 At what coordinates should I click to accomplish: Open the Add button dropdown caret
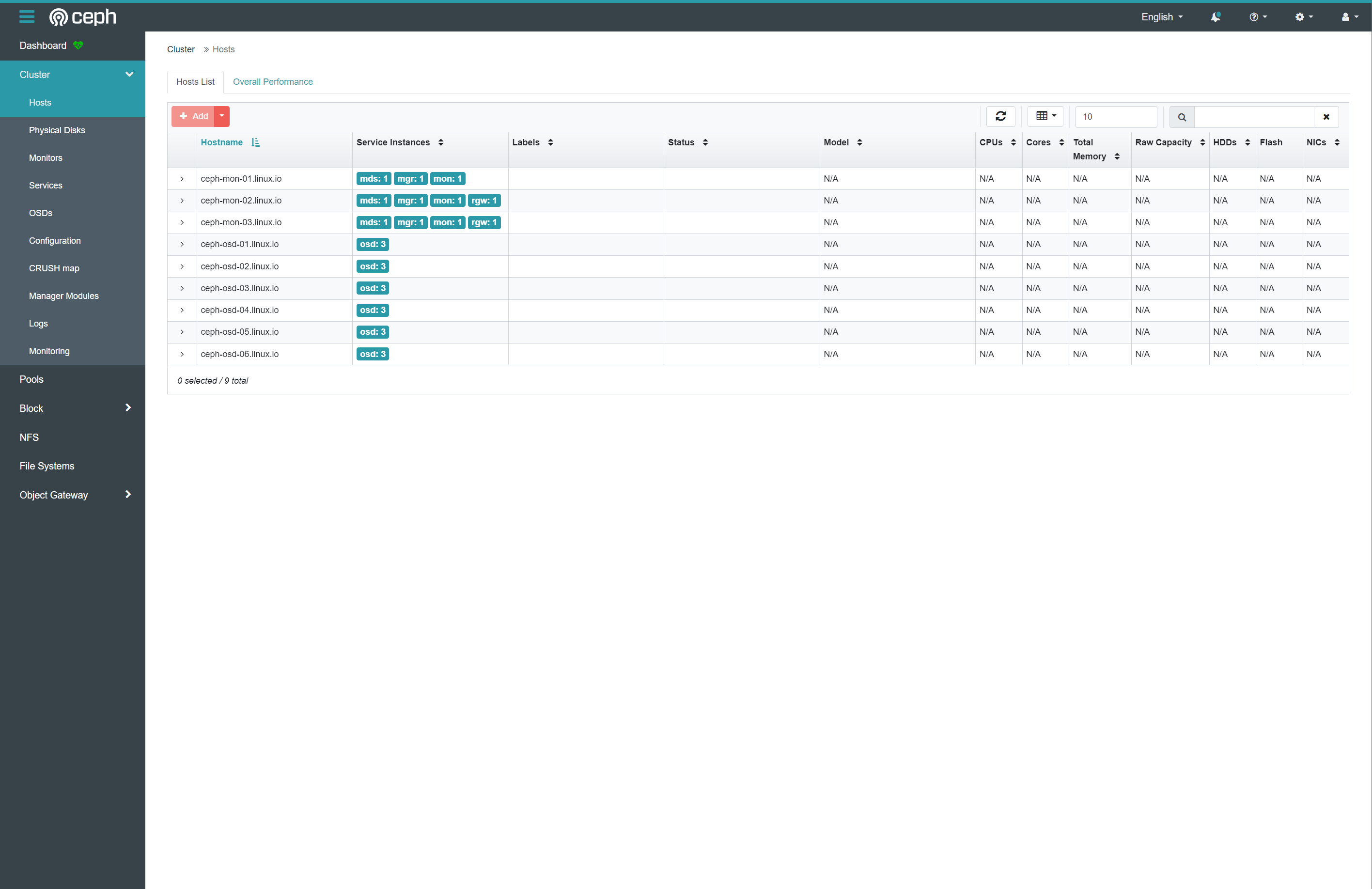tap(222, 116)
